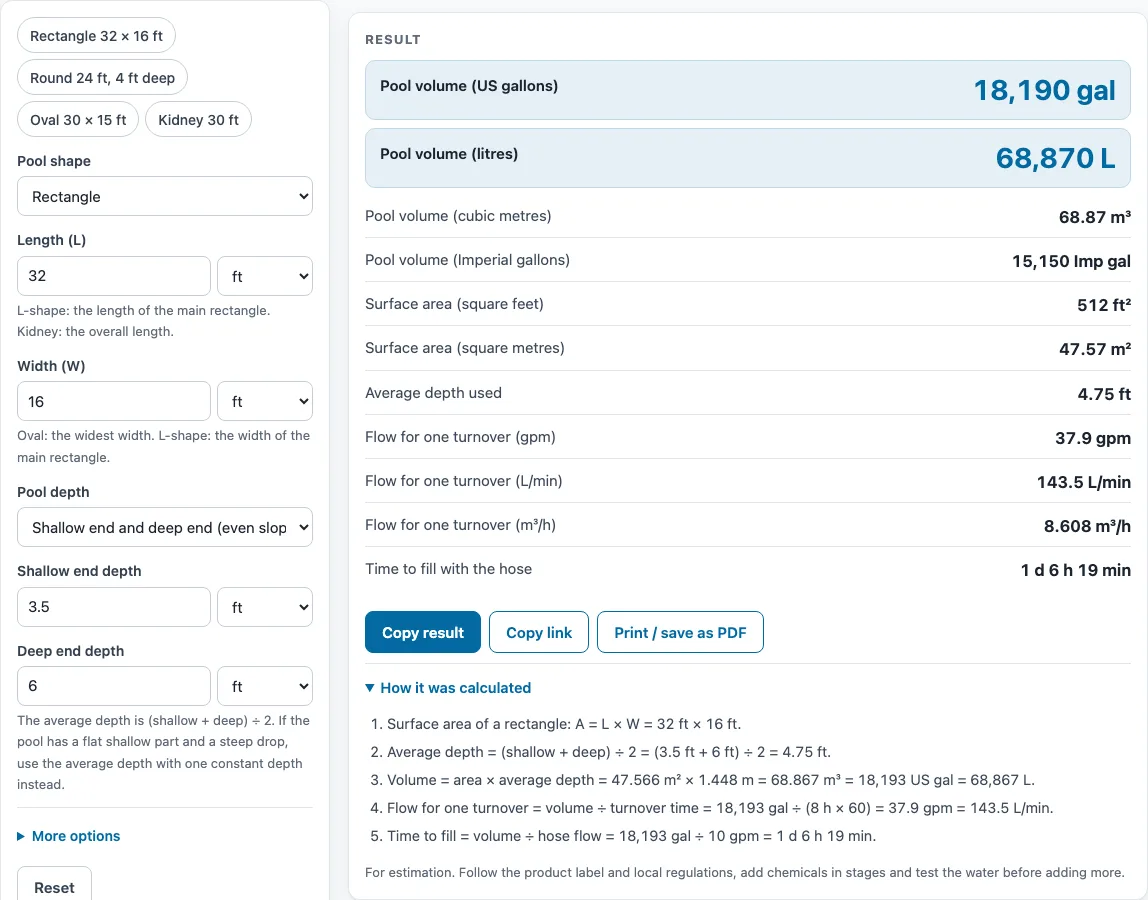
Task: Click the 15,150 Imp gal value
Action: point(1071,261)
